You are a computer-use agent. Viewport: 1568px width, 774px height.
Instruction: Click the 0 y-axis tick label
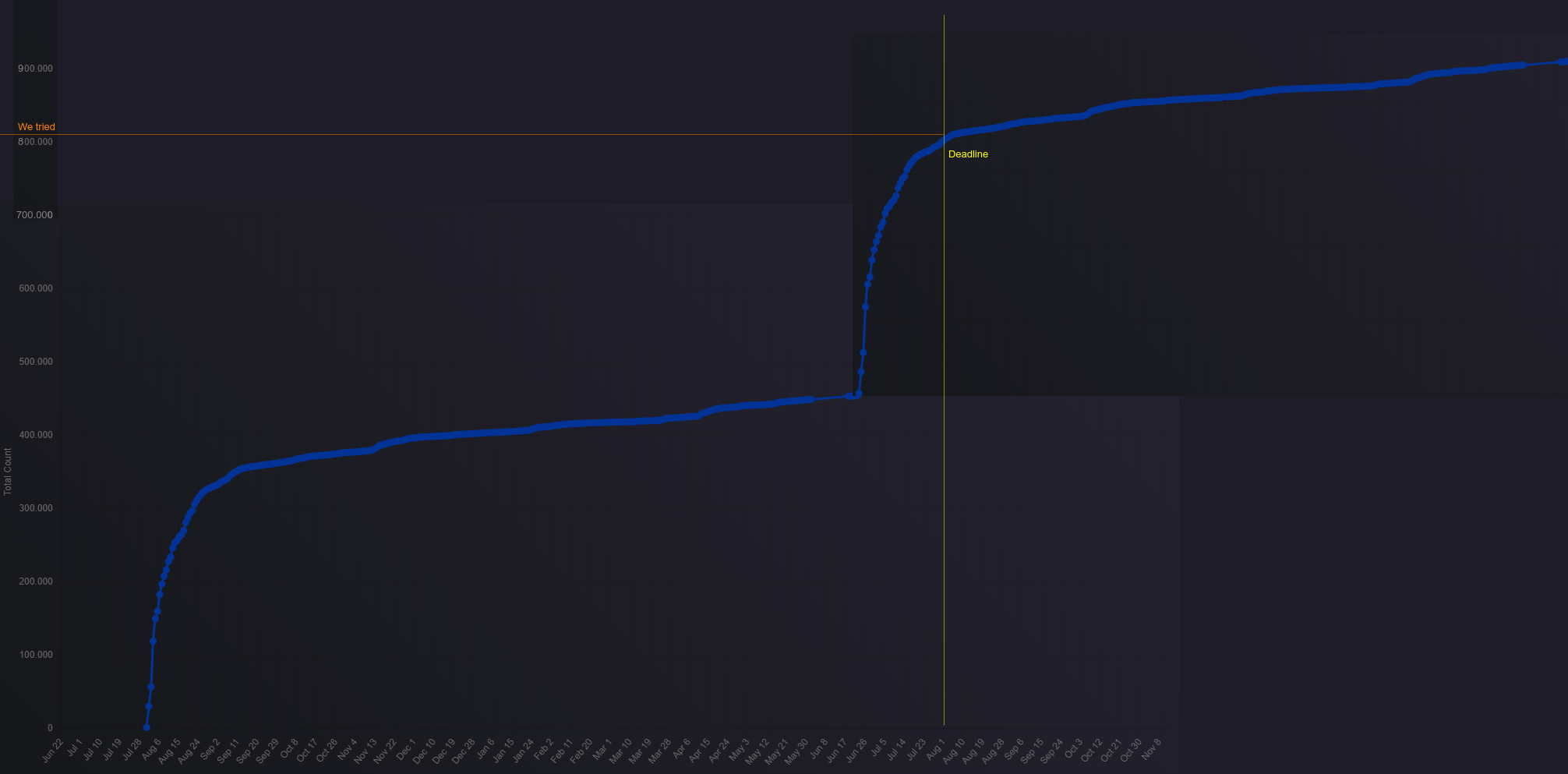[51, 728]
